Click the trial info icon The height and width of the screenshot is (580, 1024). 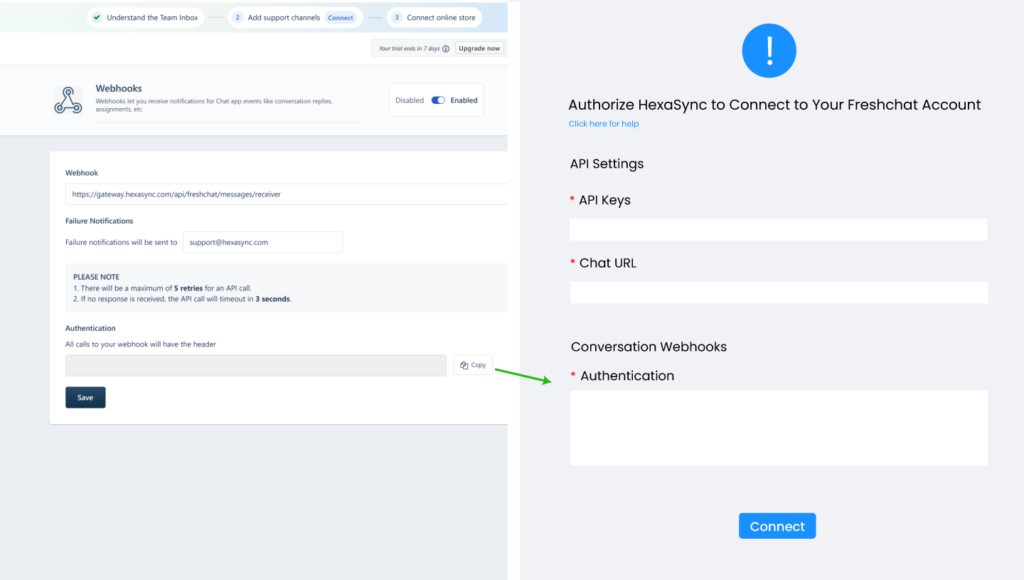[x=446, y=48]
